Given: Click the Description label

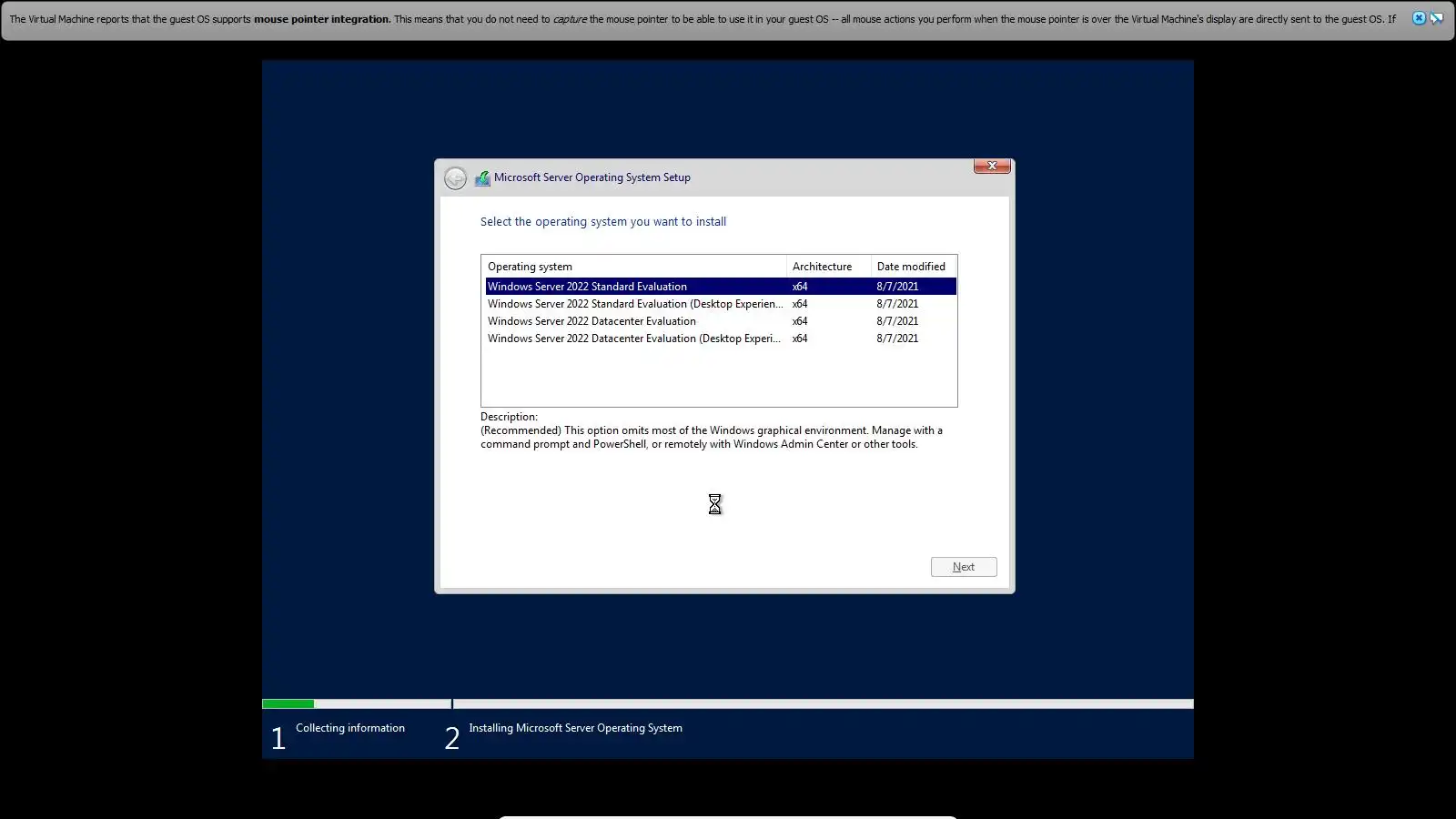Looking at the screenshot, I should (x=509, y=417).
